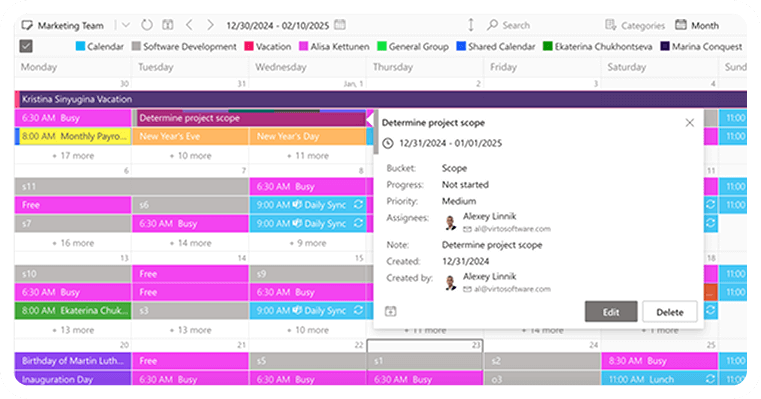Open the New Year's Day event
This screenshot has width=761, height=399.
(x=308, y=136)
